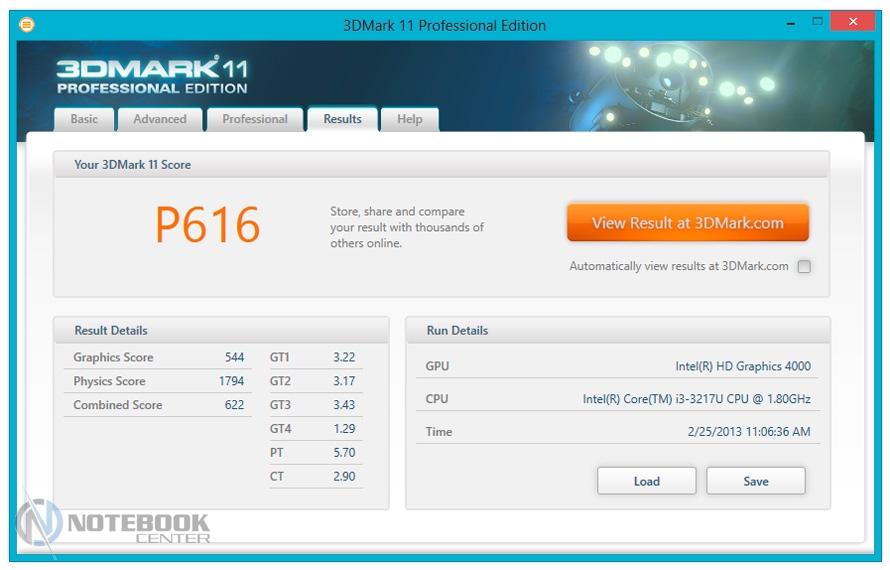Click the GPU value Intel(R) HD Graphics 4000
This screenshot has width=890, height=570.
(743, 366)
